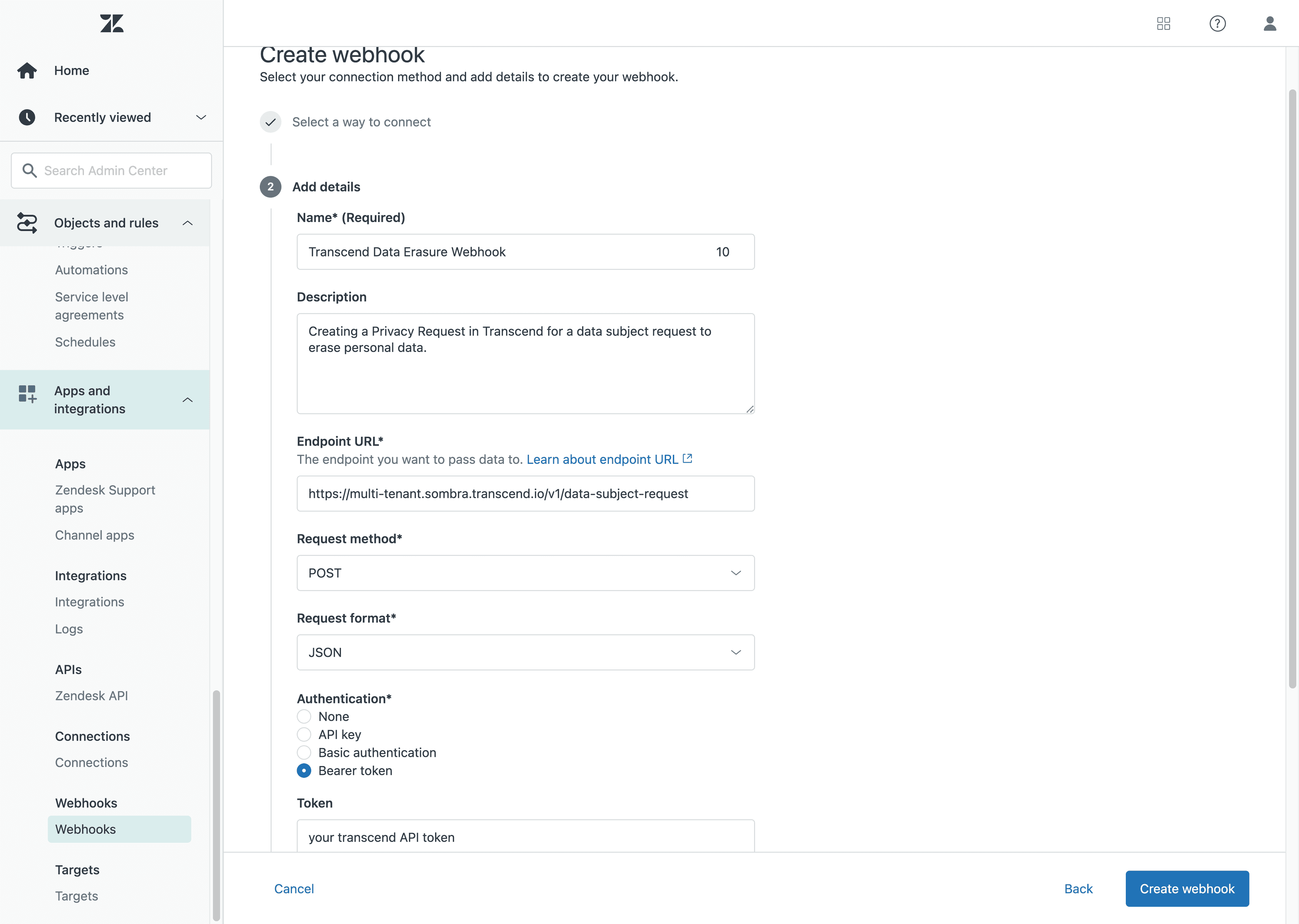
Task: Click the Zendesk logo
Action: pyautogui.click(x=112, y=23)
